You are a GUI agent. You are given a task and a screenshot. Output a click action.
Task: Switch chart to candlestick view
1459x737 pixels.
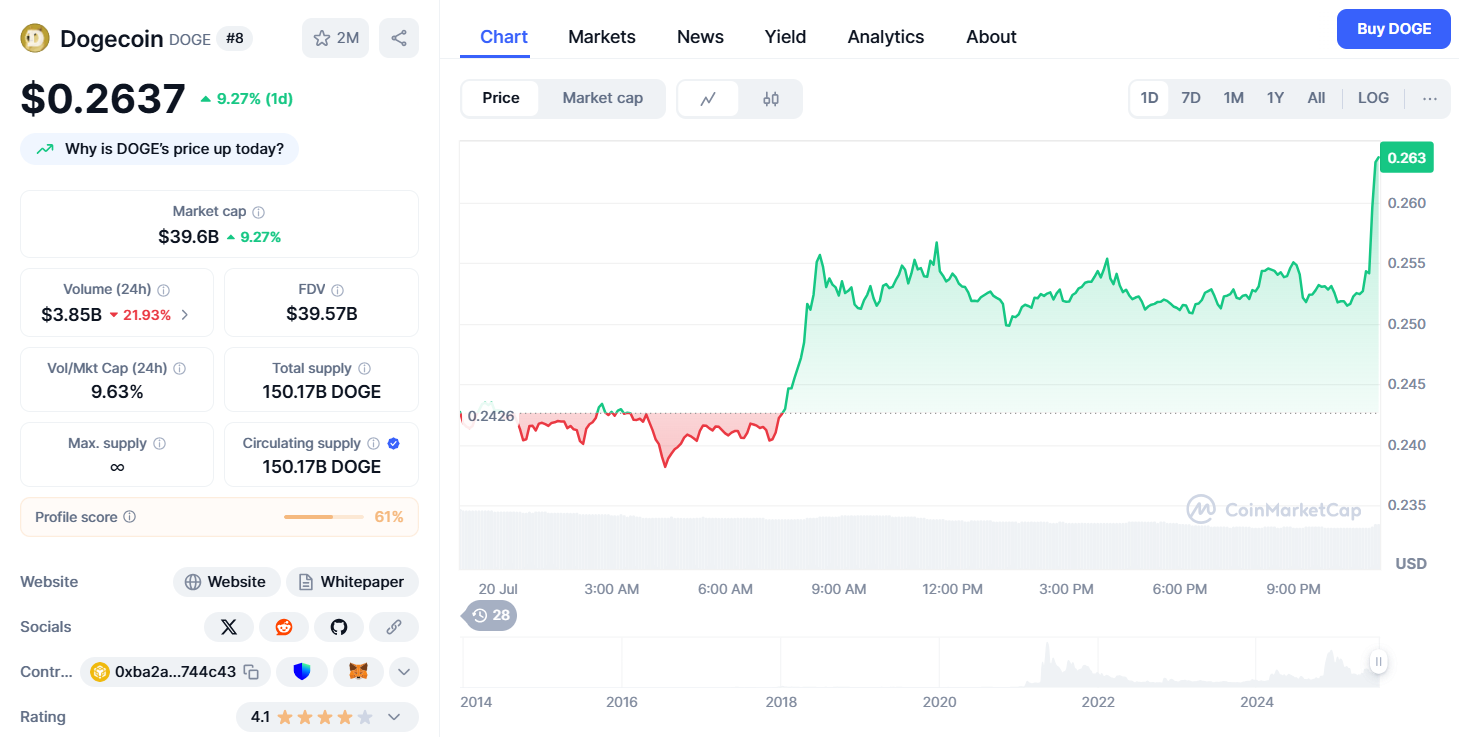(x=771, y=98)
